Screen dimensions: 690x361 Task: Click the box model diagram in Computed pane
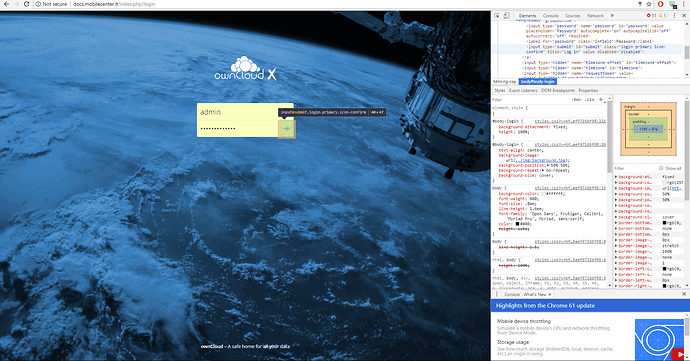pos(648,129)
